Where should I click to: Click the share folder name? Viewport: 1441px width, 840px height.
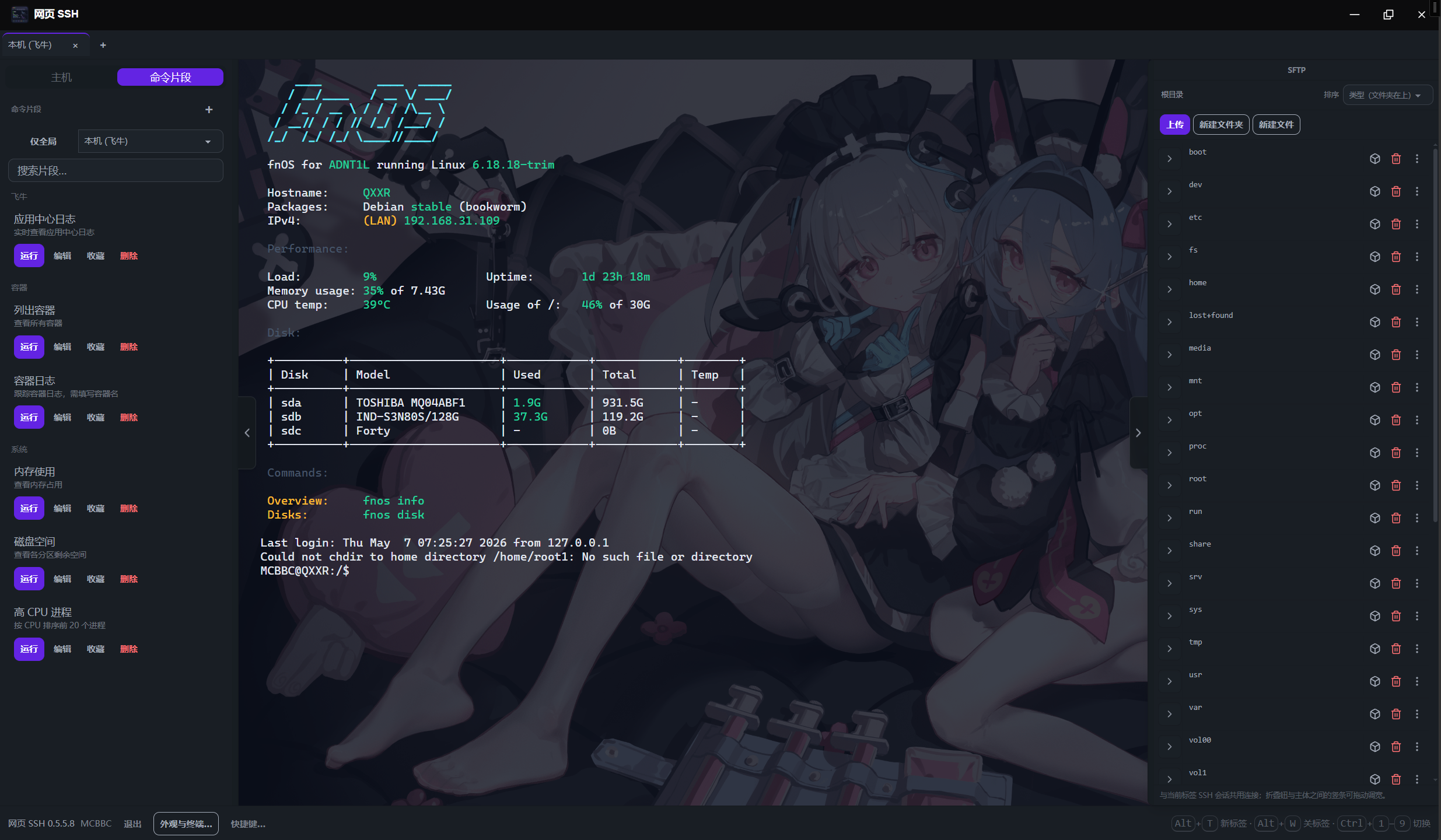(x=1199, y=544)
